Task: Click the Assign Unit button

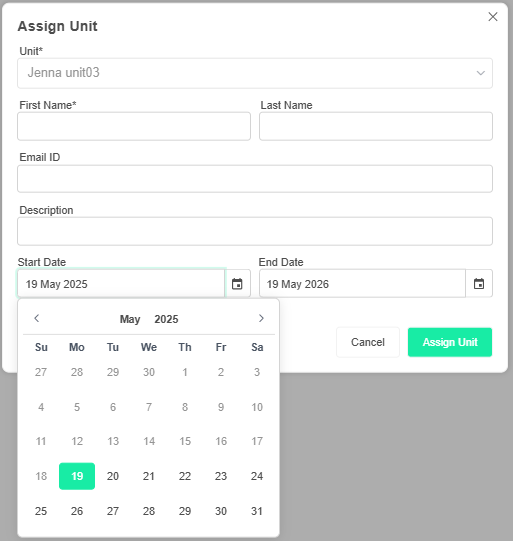Action: [450, 342]
